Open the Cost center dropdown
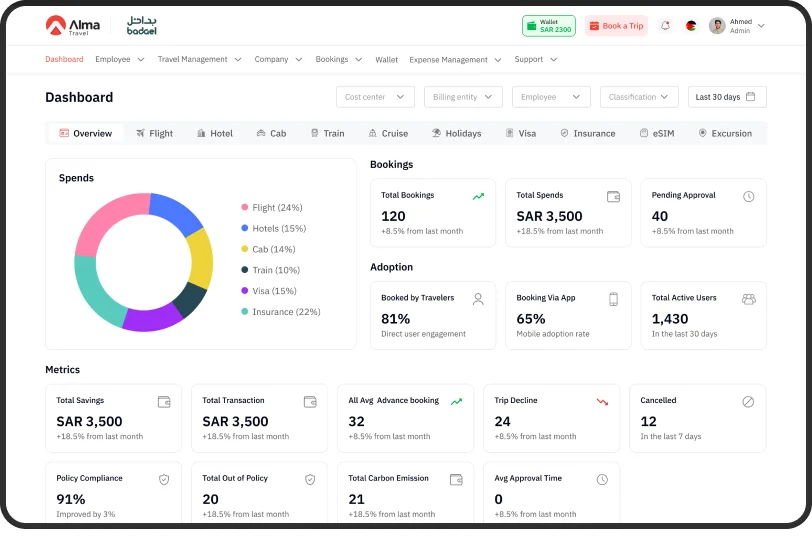The image size is (812, 543). 375,97
